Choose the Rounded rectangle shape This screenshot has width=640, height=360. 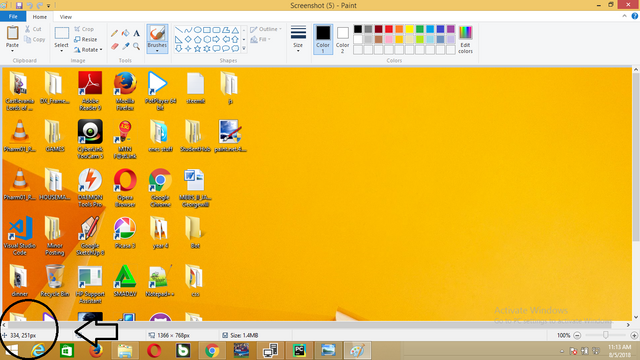(x=216, y=30)
